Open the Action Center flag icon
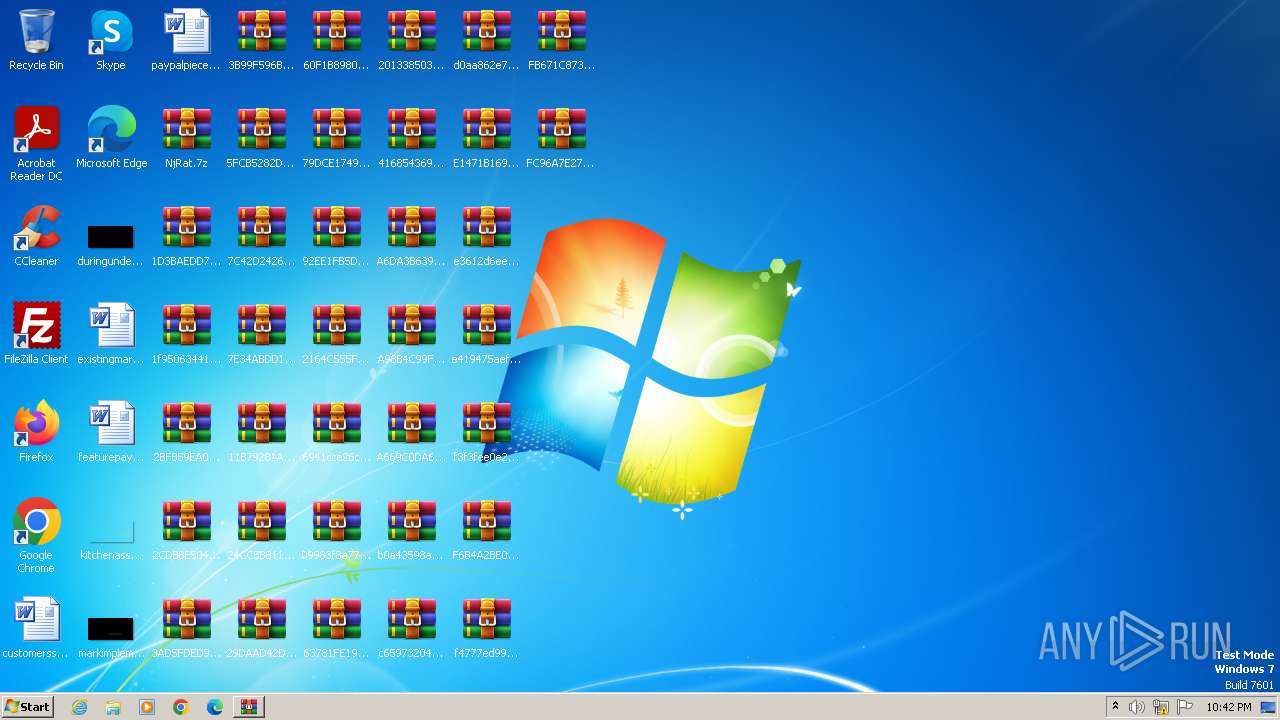This screenshot has height=720, width=1280. coord(1185,707)
